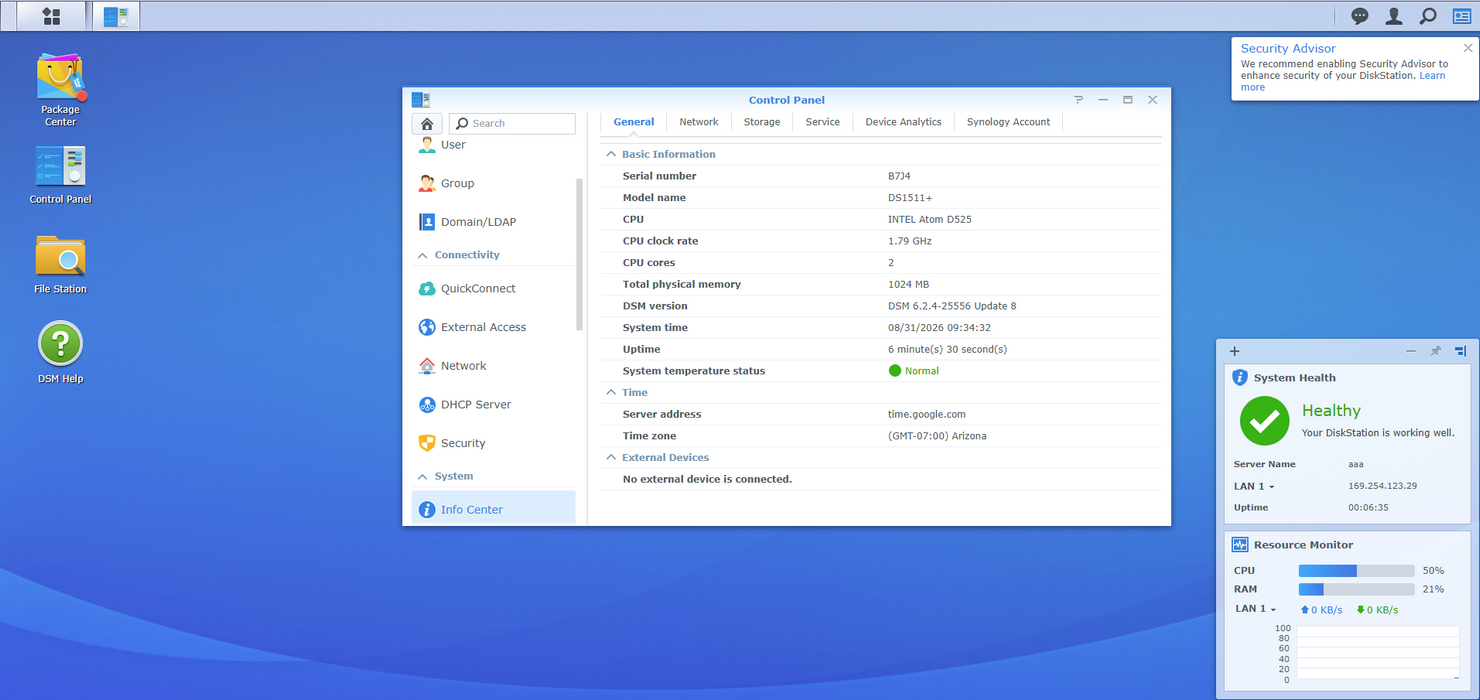Switch to the Service tab
Screen dimensions: 1480x700
pyautogui.click(x=823, y=122)
